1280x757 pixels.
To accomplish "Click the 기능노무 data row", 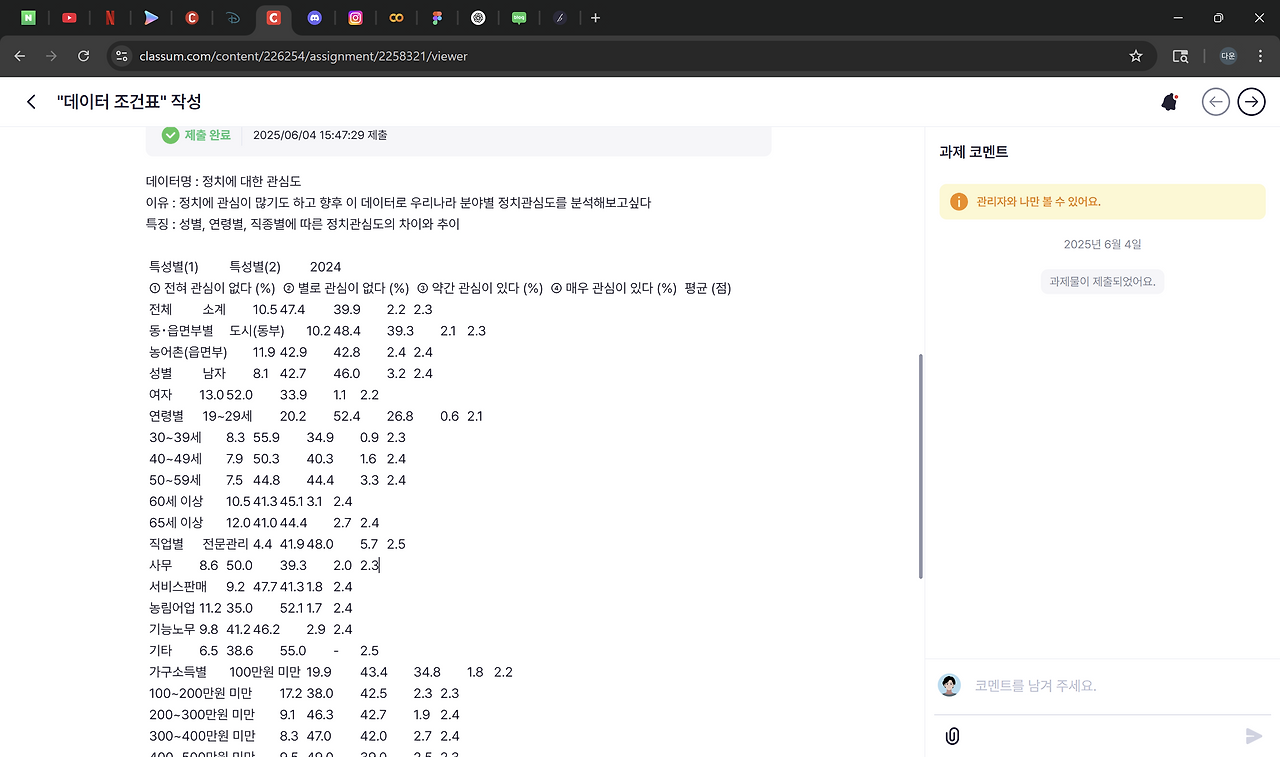I will (251, 629).
